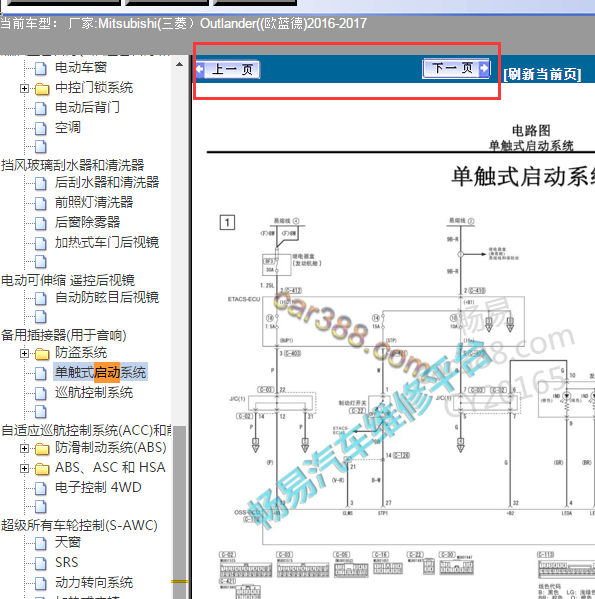Viewport: 595px width, 599px height.
Task: Open 电子控制 4WD entry
Action: click(x=98, y=487)
